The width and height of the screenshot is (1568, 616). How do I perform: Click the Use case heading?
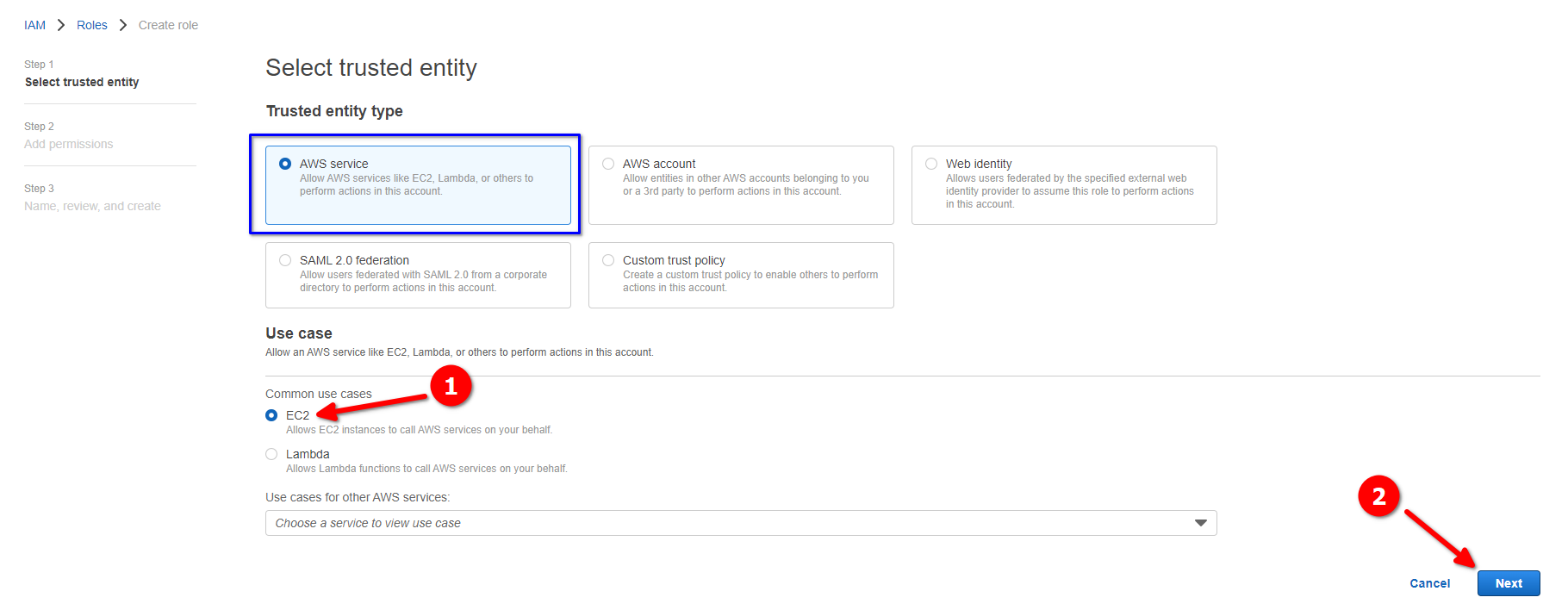pyautogui.click(x=299, y=333)
